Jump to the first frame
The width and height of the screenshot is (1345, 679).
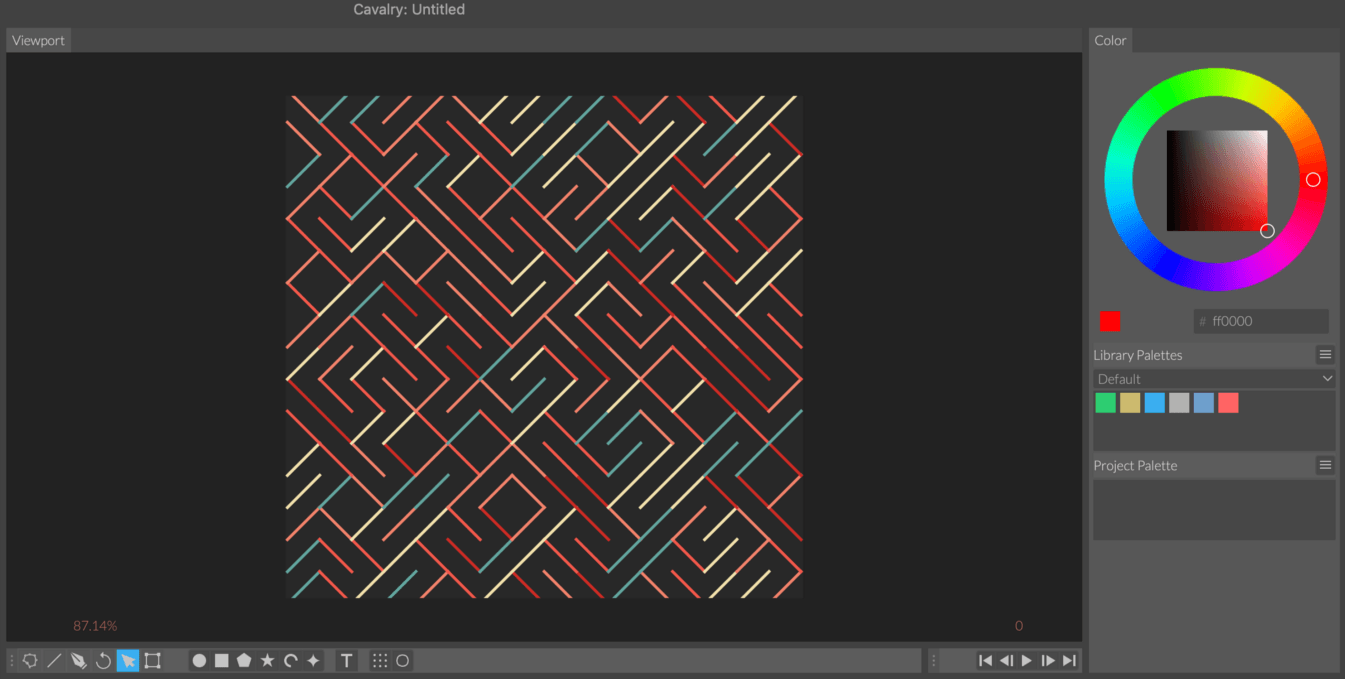[x=985, y=660]
